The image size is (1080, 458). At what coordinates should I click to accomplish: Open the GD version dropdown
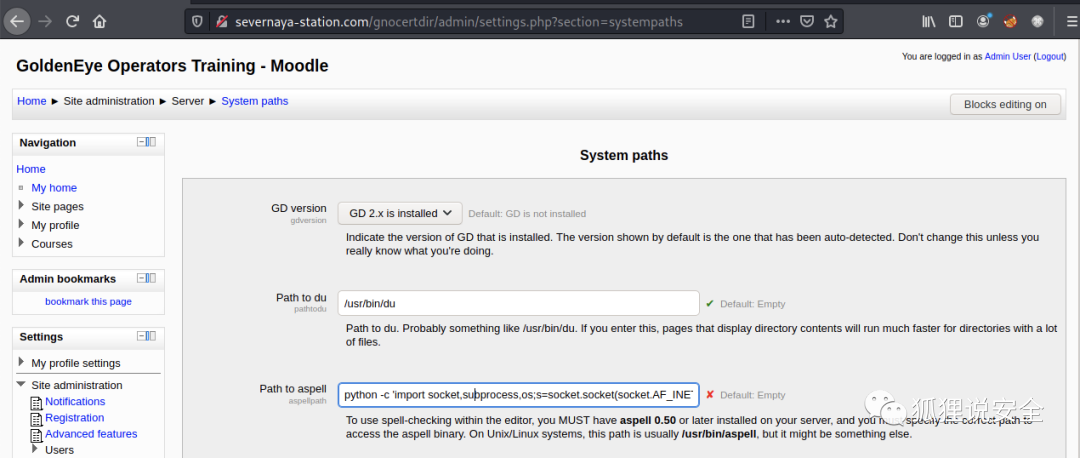(x=399, y=214)
